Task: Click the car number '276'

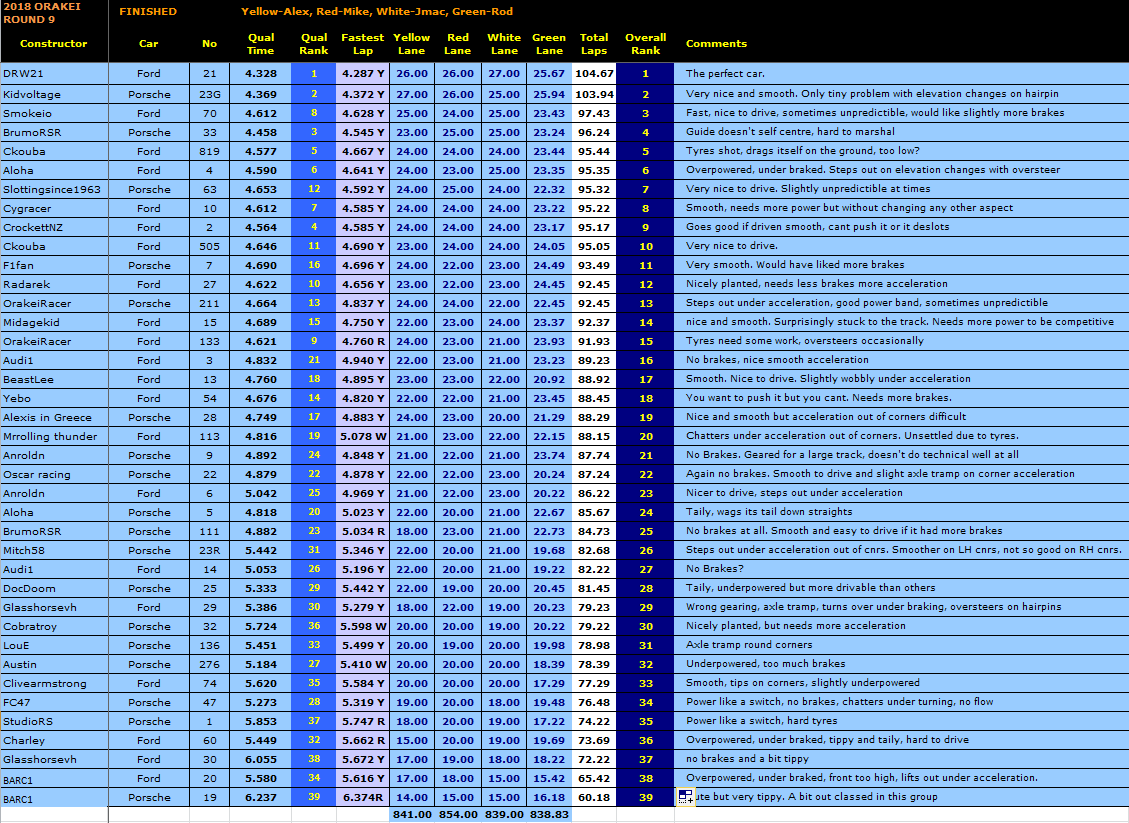Action: pyautogui.click(x=210, y=665)
